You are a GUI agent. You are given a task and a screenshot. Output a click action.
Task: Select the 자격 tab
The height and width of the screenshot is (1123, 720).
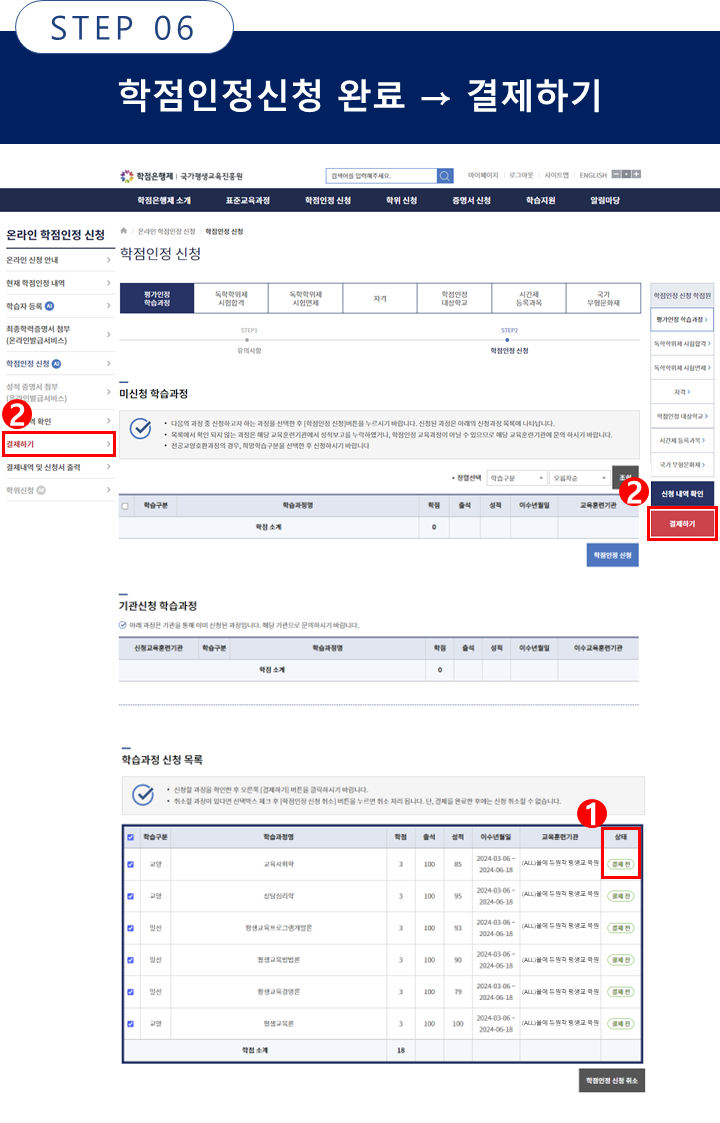click(380, 299)
